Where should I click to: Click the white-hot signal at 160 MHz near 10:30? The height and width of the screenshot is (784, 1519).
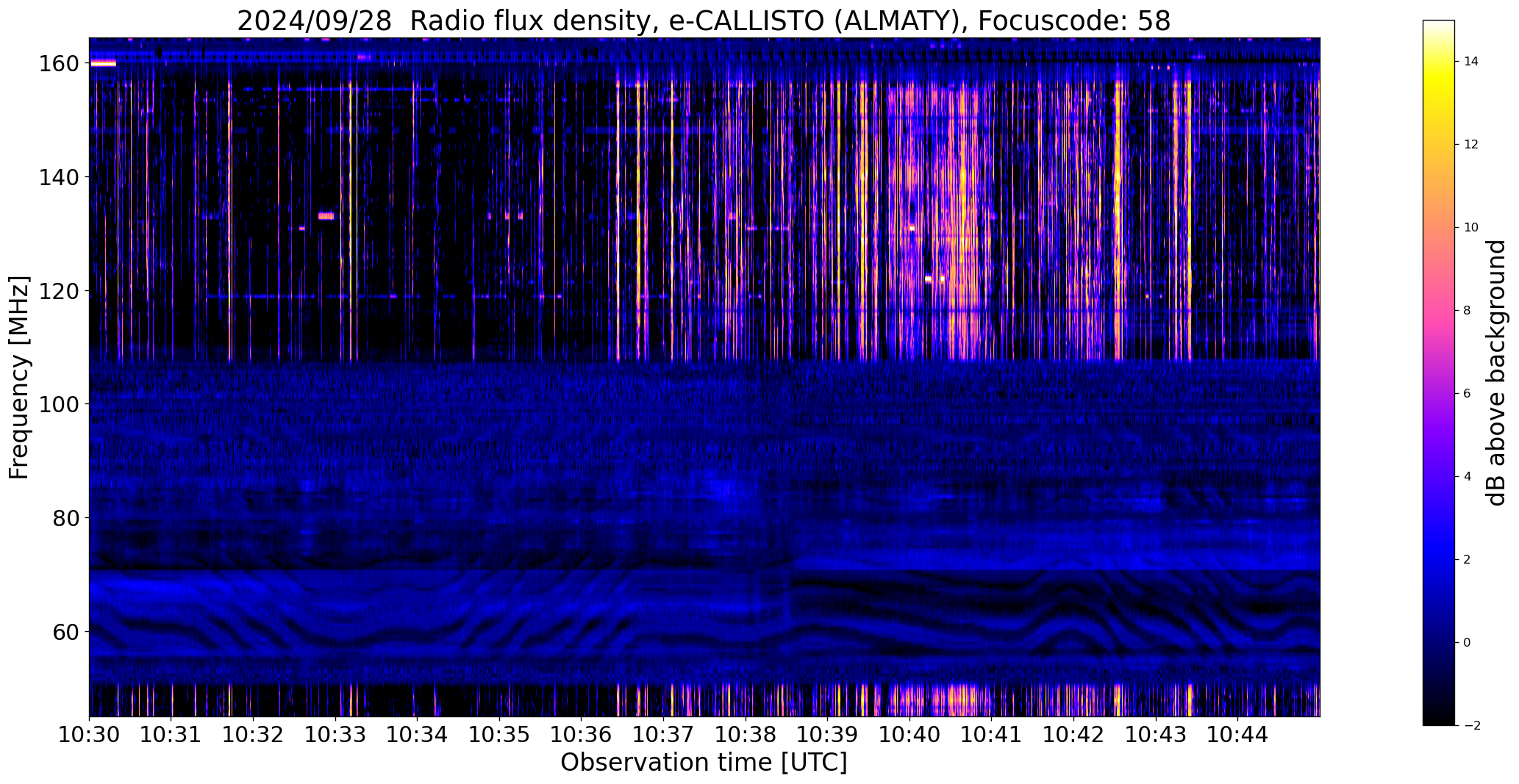(x=103, y=64)
